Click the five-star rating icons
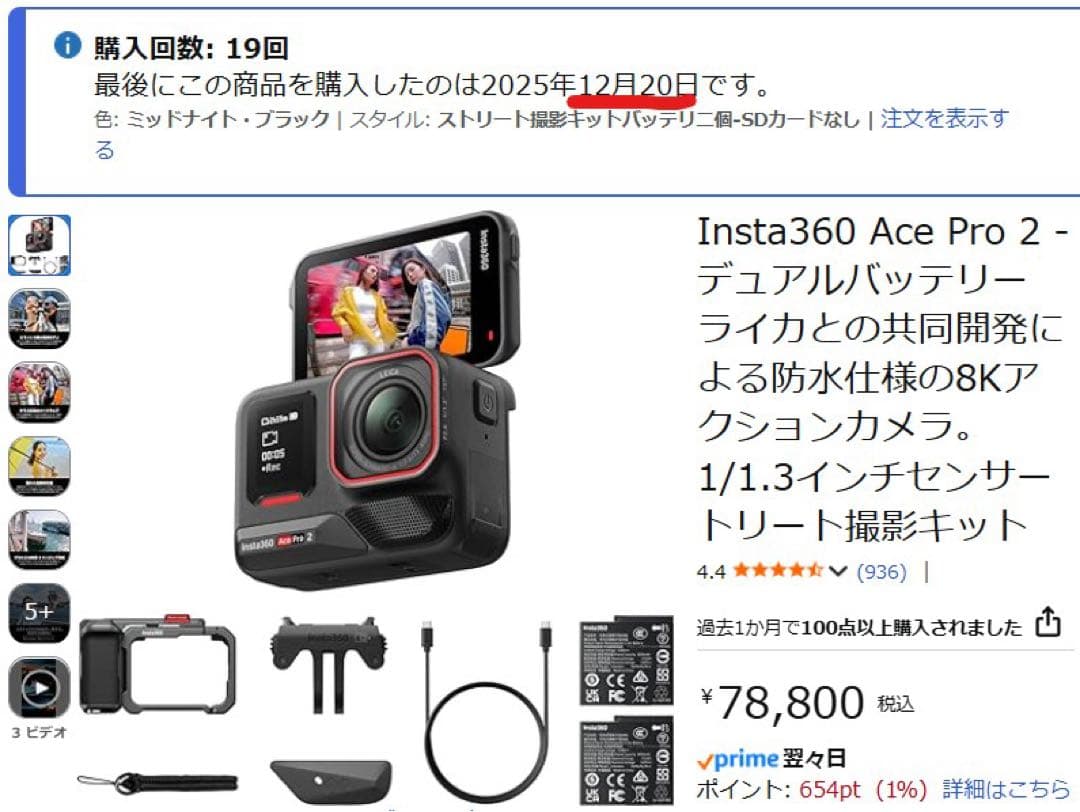The width and height of the screenshot is (1080, 812). 778,570
